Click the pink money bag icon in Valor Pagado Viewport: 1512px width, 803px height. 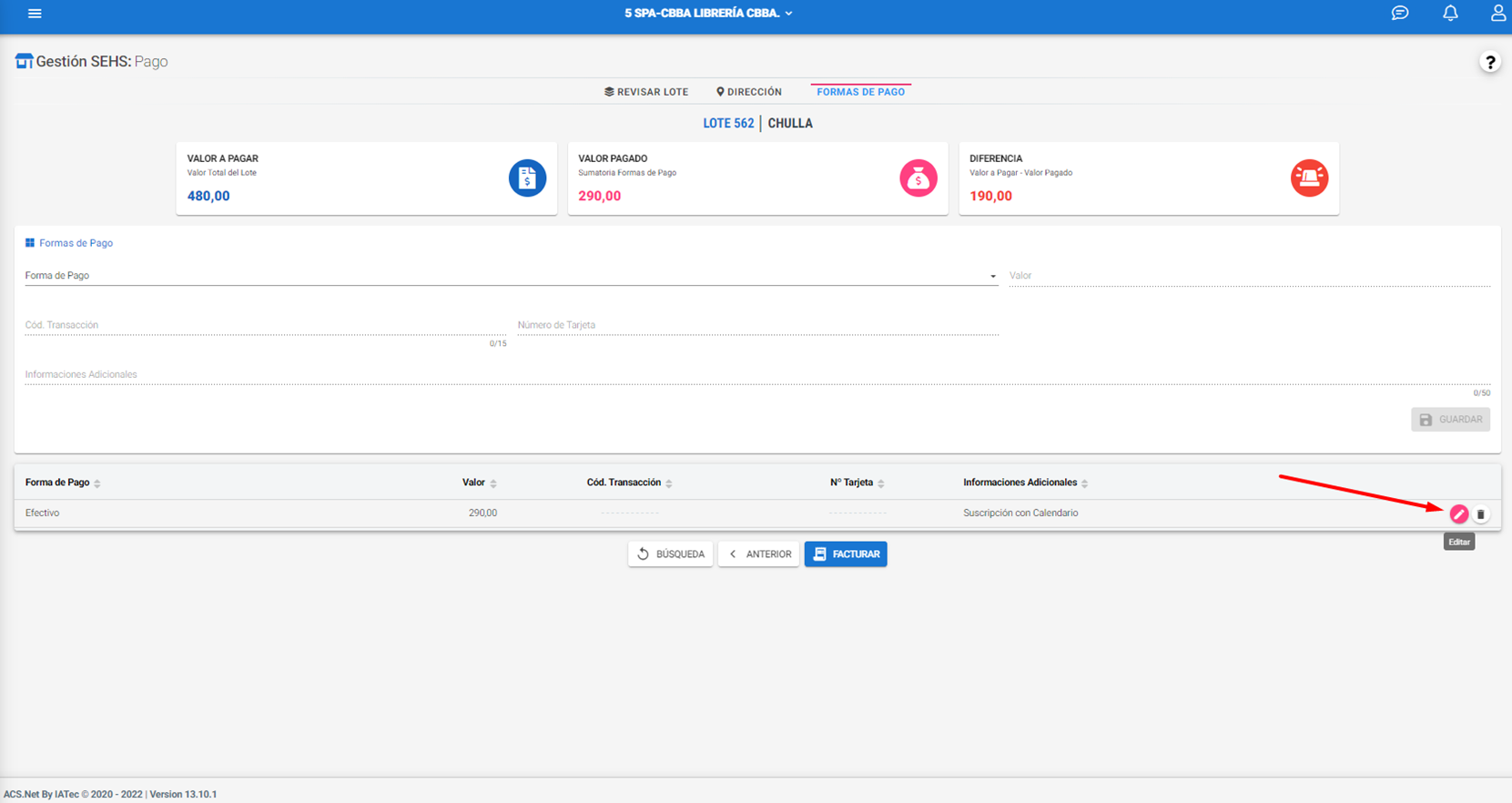point(918,178)
